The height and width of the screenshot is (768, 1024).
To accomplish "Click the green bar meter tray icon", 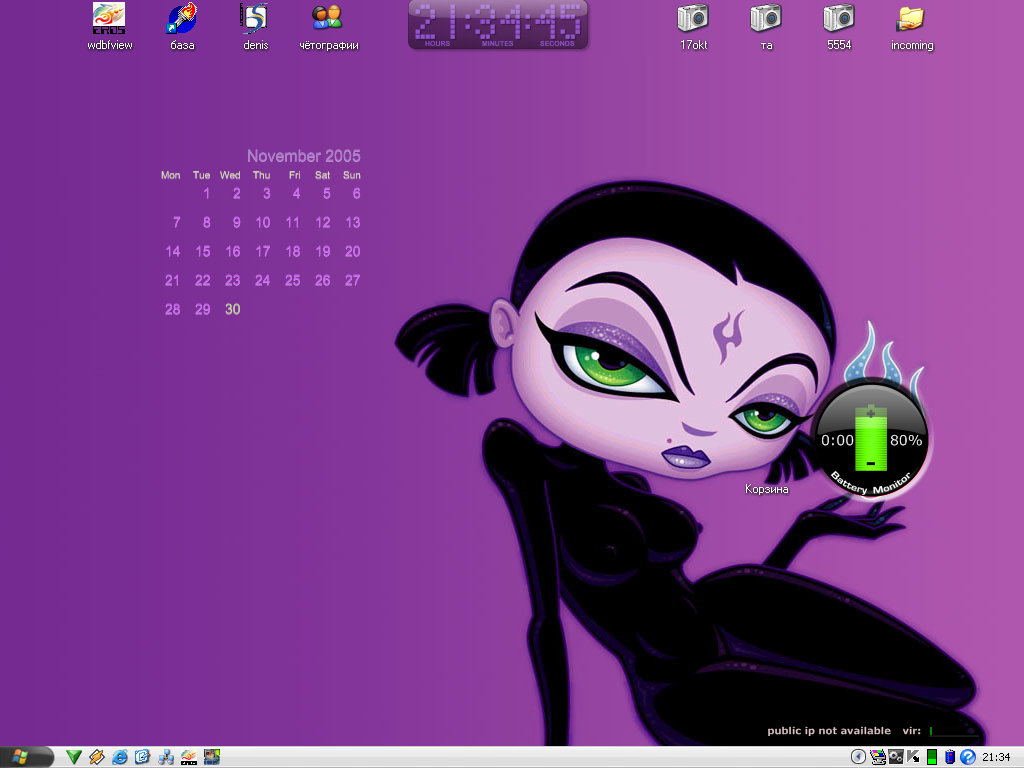I will click(932, 757).
